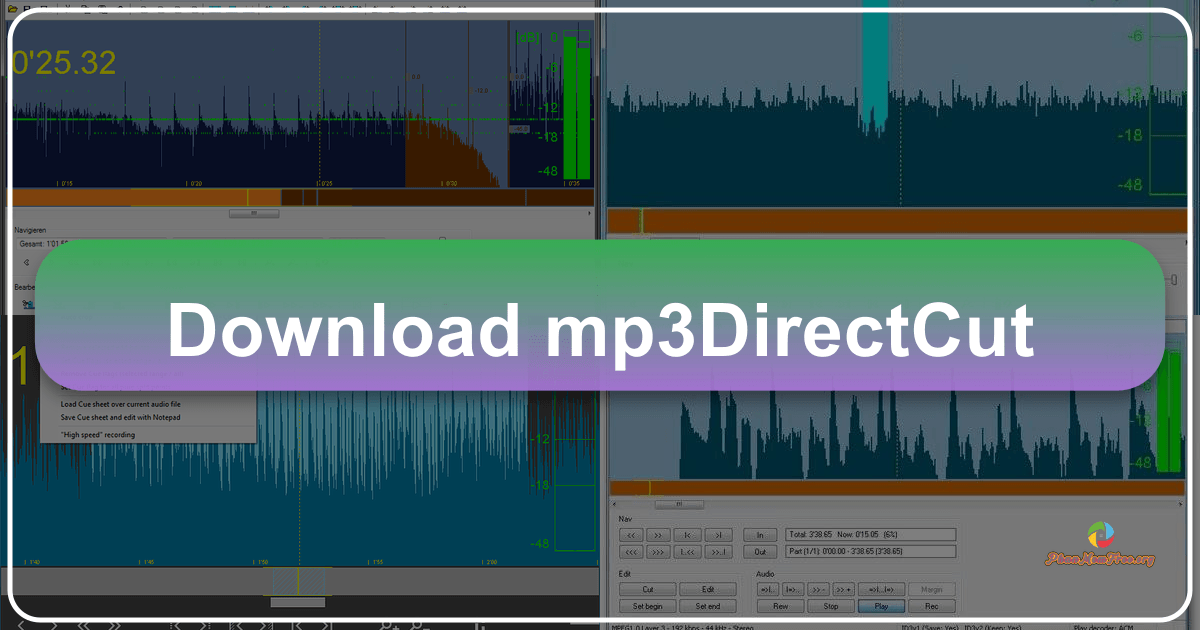Click the position slider under the top waveform
This screenshot has height=630, width=1200.
click(x=253, y=212)
